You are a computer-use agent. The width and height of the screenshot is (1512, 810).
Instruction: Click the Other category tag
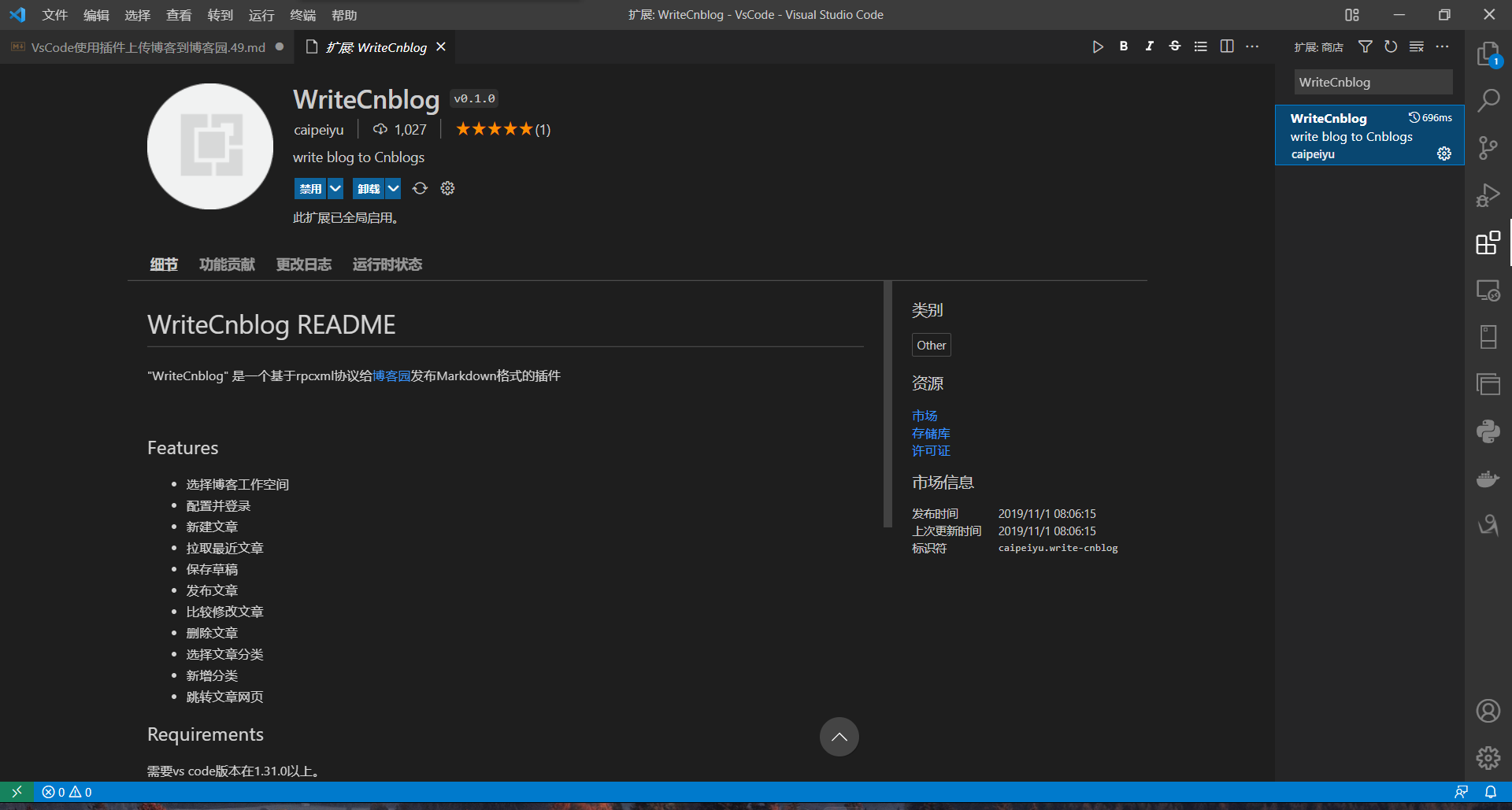pyautogui.click(x=932, y=345)
